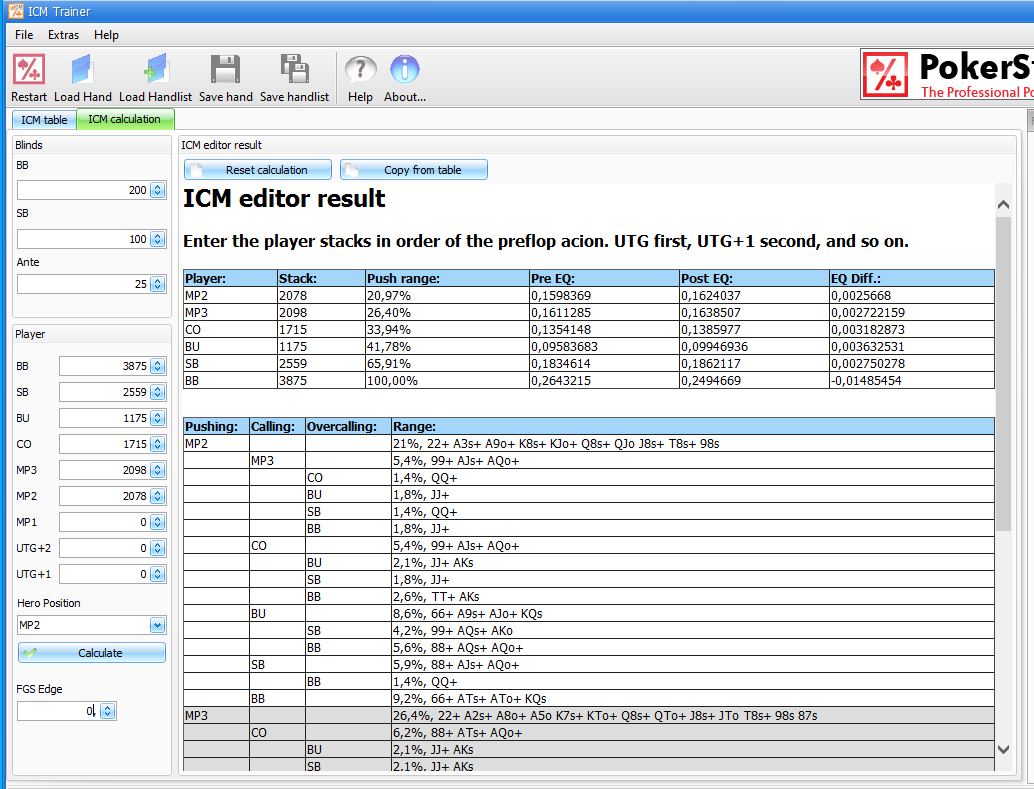Click the Copy from table button
The height and width of the screenshot is (789, 1034).
pos(413,170)
